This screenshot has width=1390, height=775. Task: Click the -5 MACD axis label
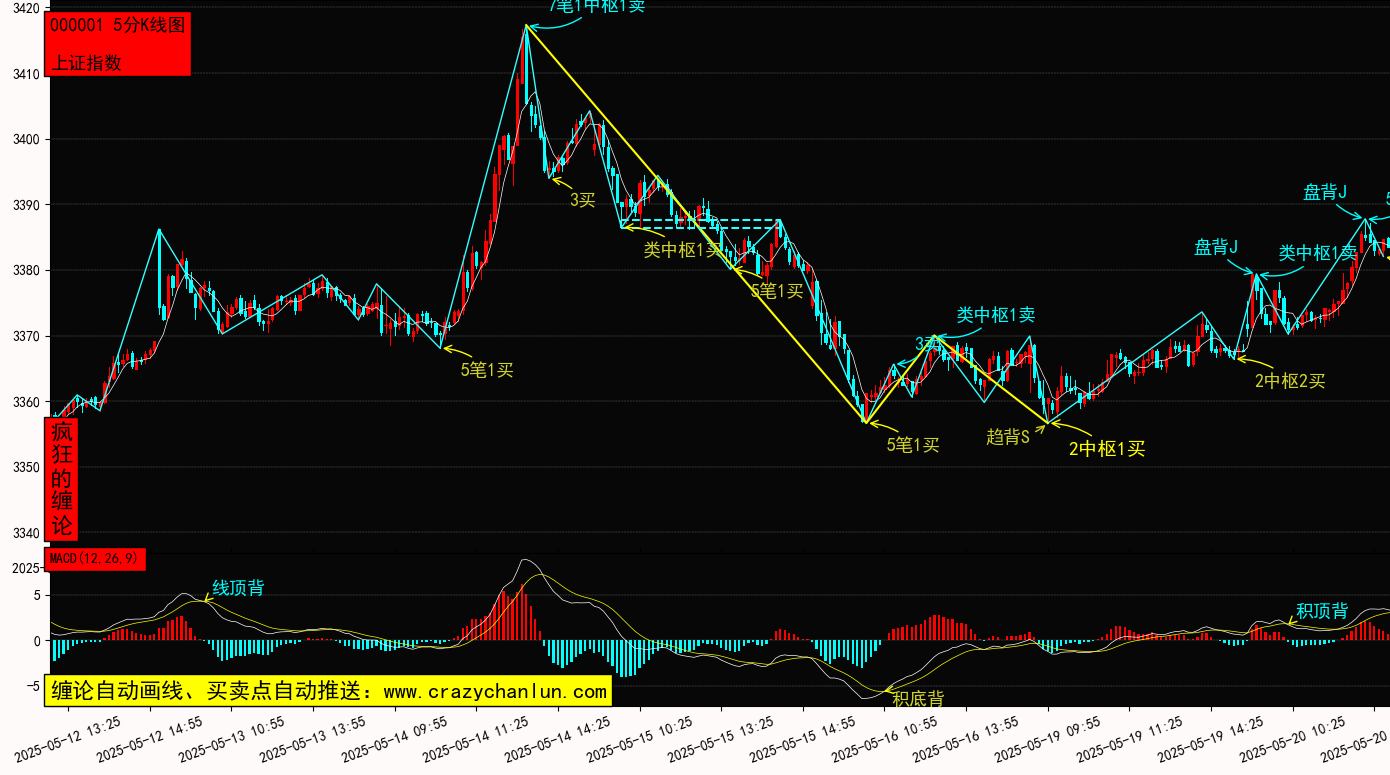(31, 687)
